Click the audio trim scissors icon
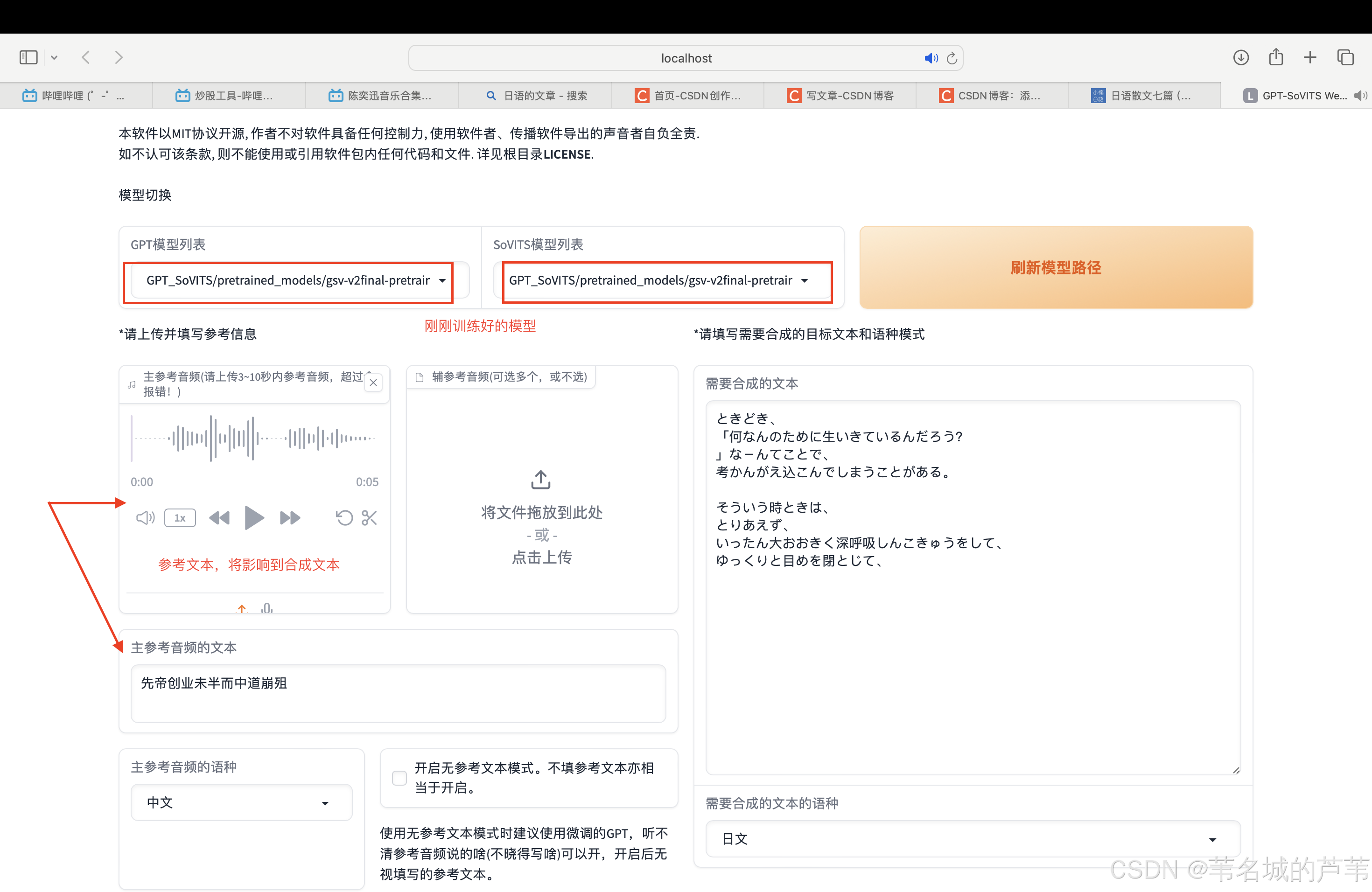 369,517
